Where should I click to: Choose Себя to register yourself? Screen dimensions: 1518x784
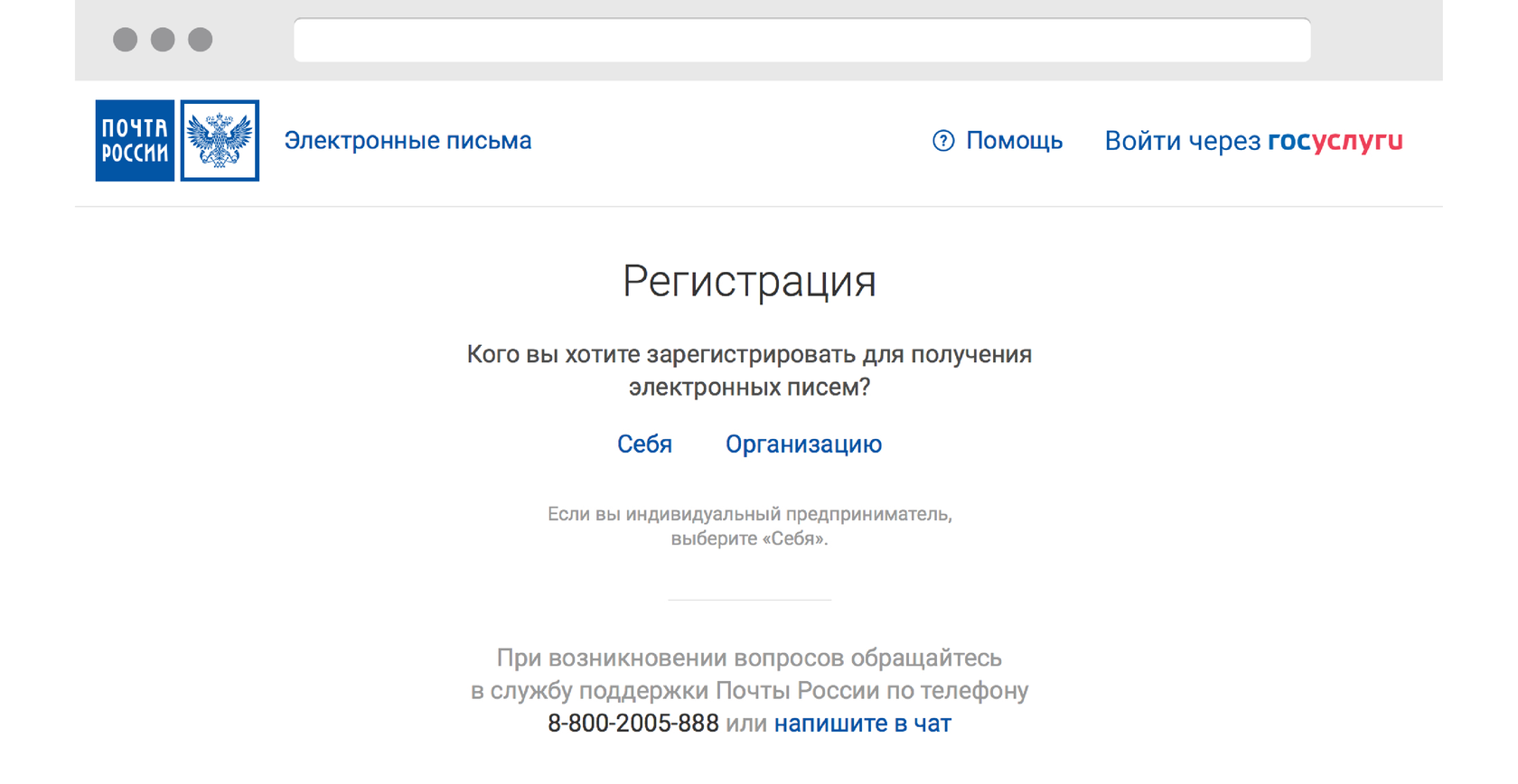(x=644, y=444)
